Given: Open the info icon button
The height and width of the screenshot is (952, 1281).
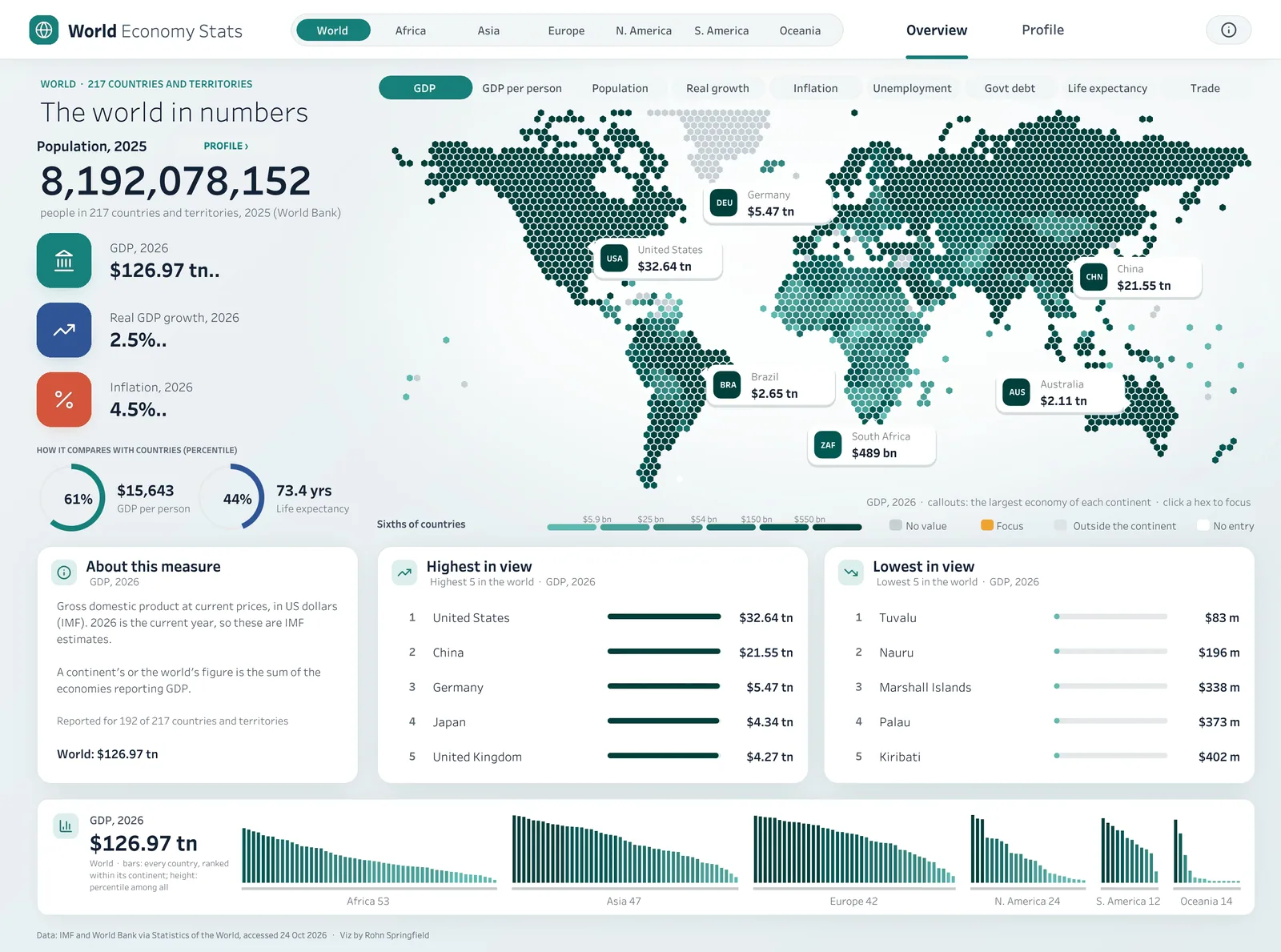Looking at the screenshot, I should (x=1228, y=30).
